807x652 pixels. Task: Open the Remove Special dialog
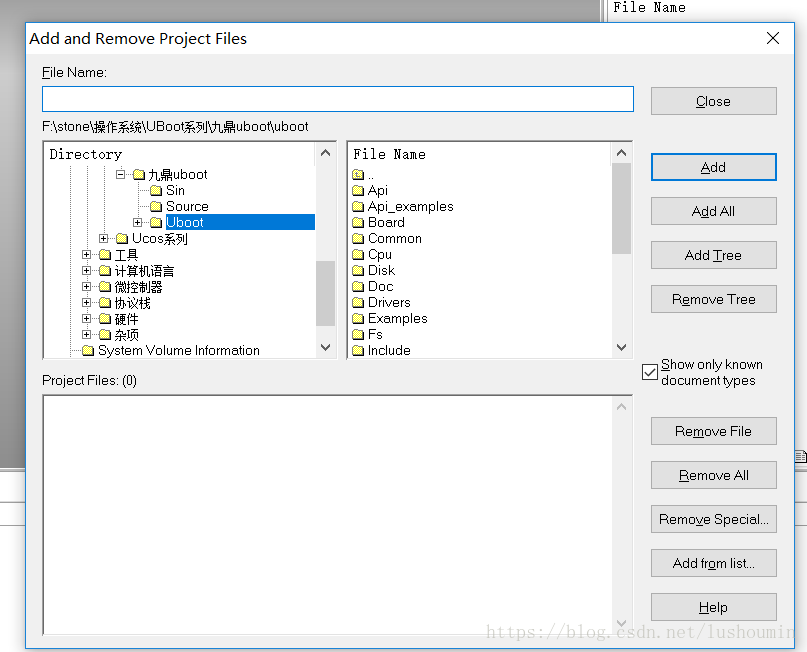pos(713,519)
